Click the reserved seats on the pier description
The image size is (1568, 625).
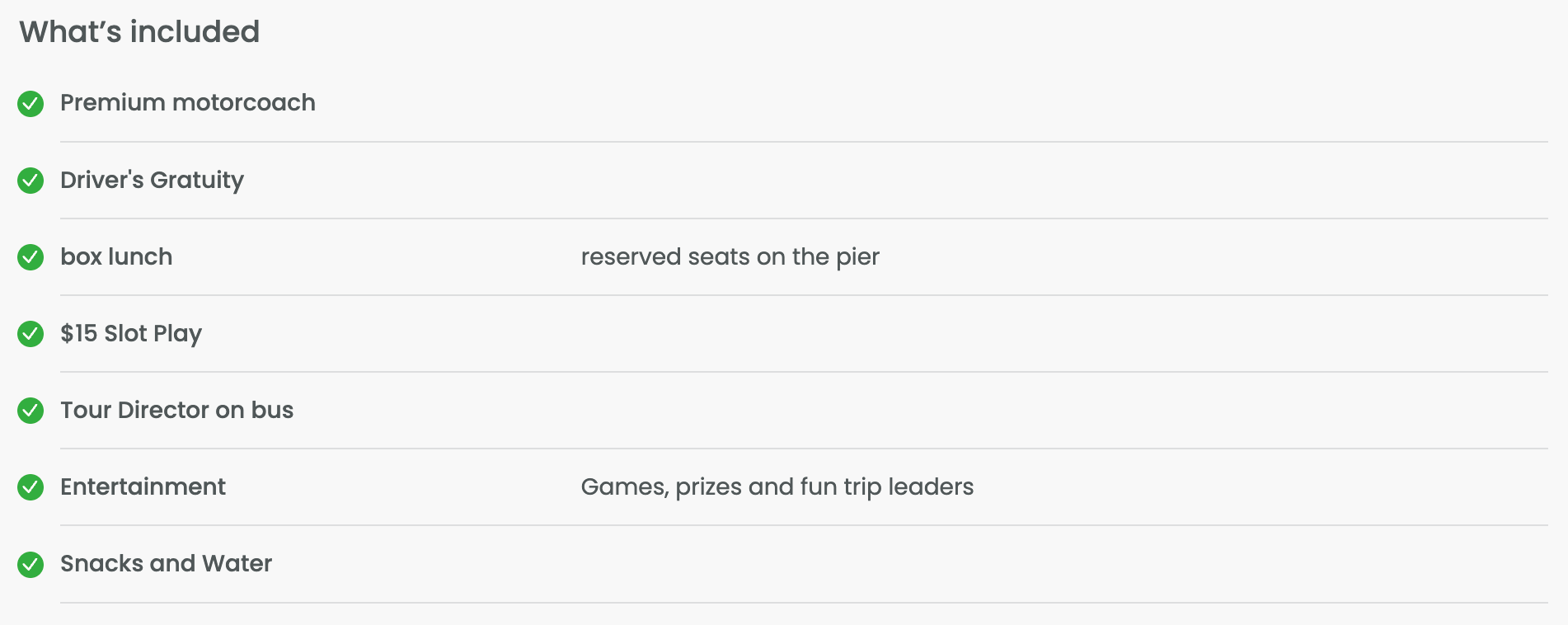click(x=730, y=257)
